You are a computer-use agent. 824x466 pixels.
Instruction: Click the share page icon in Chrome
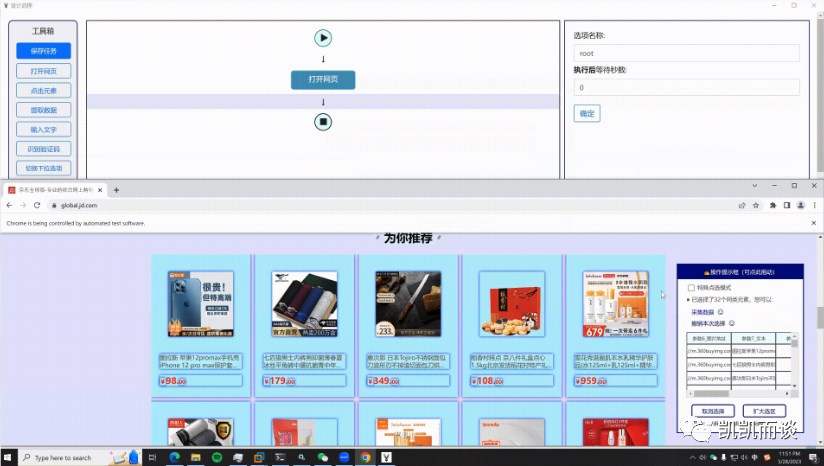[x=742, y=205]
